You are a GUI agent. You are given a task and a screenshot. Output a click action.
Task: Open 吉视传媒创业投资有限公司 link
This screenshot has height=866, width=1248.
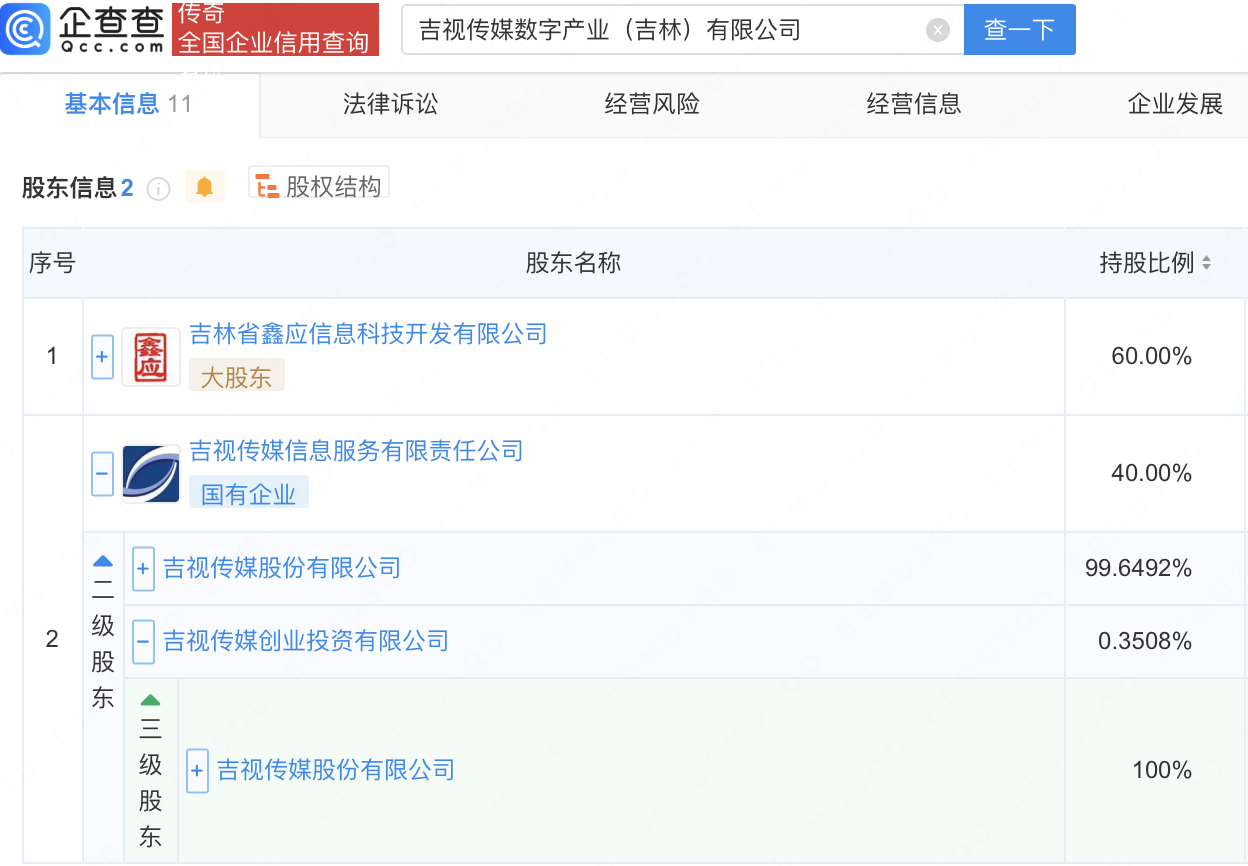point(306,640)
